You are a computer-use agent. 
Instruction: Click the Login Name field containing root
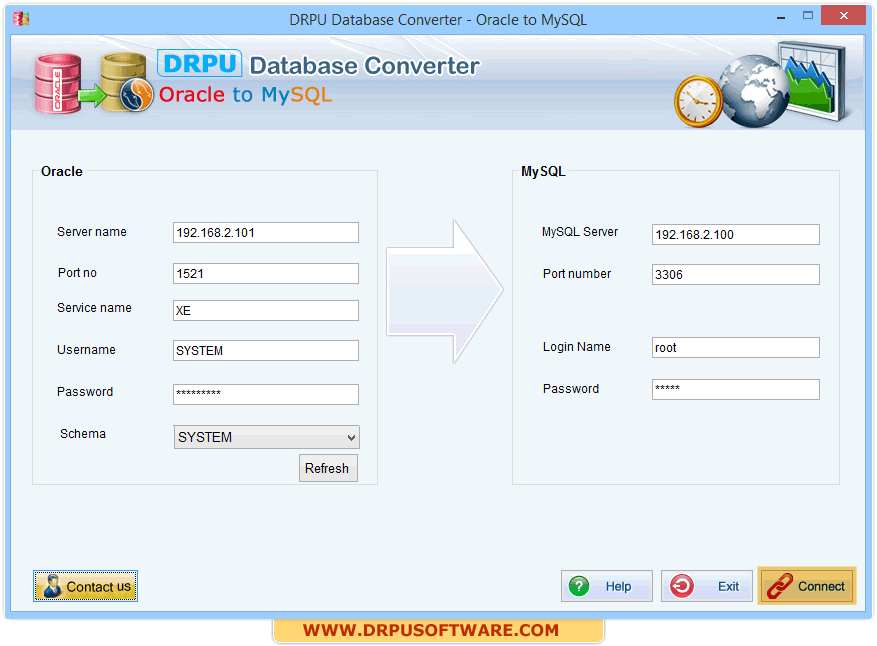click(x=735, y=347)
